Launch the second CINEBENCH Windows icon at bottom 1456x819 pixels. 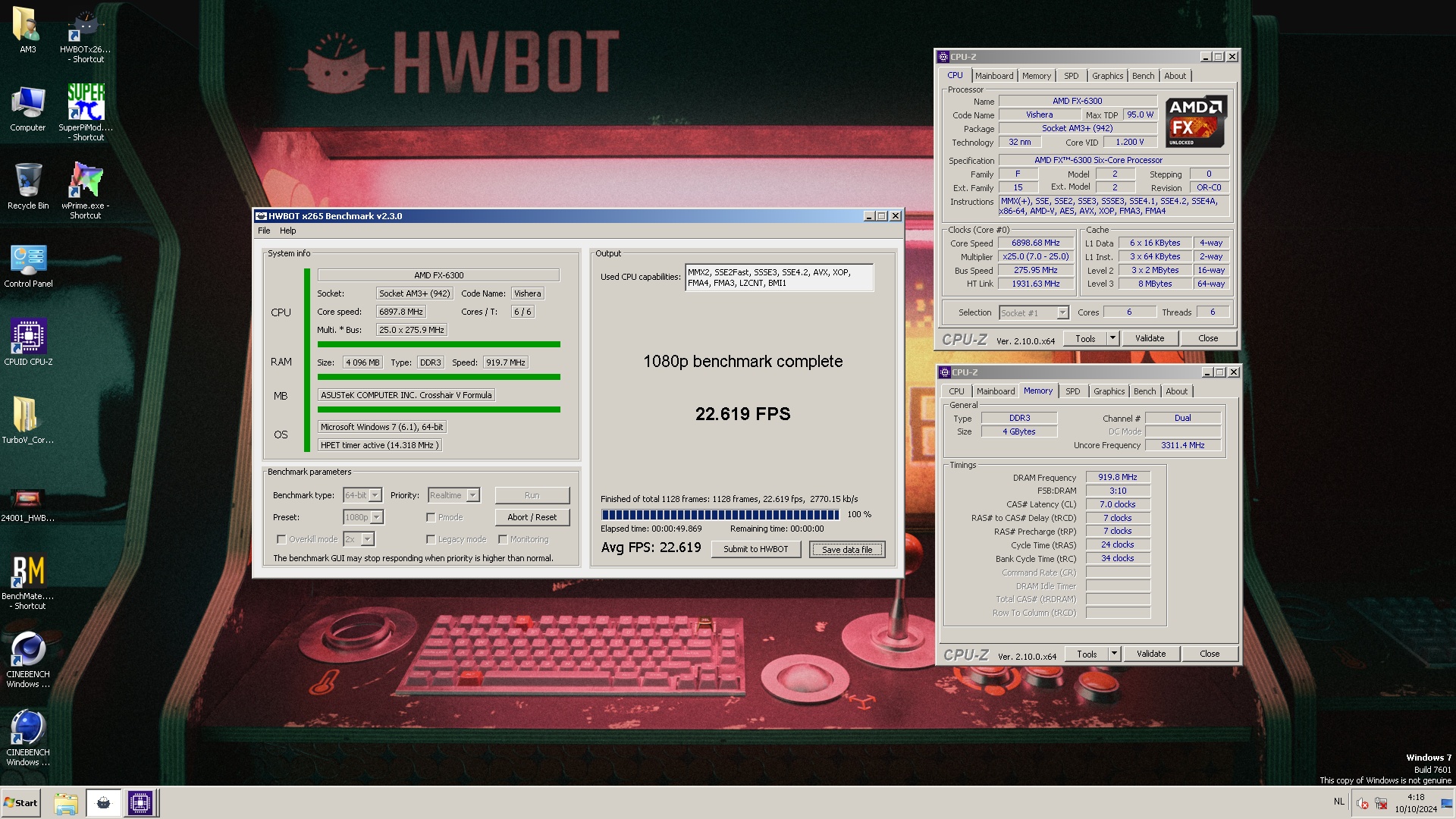pos(28,738)
